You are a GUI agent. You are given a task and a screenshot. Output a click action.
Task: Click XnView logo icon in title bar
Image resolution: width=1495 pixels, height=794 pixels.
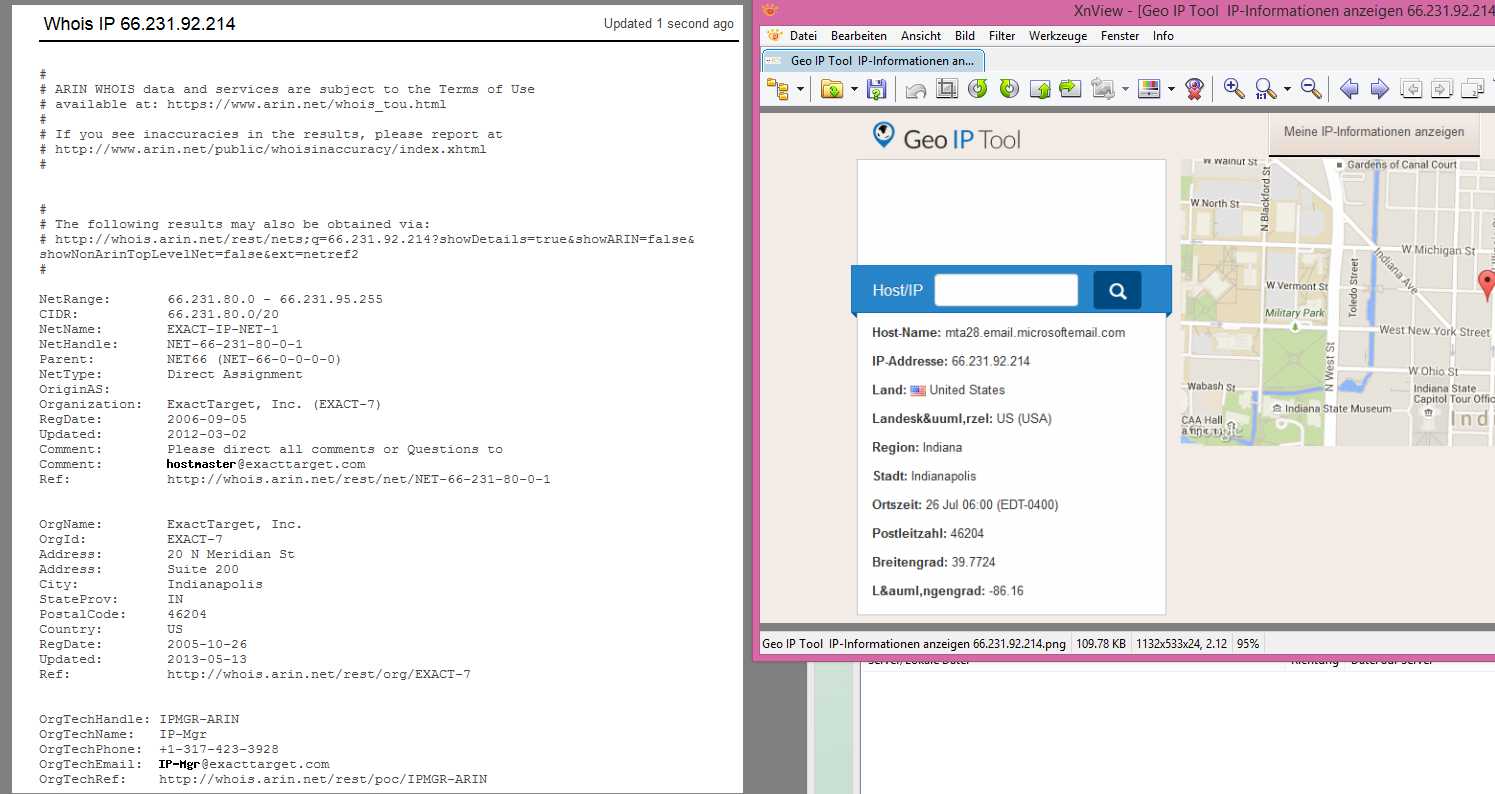[x=769, y=10]
